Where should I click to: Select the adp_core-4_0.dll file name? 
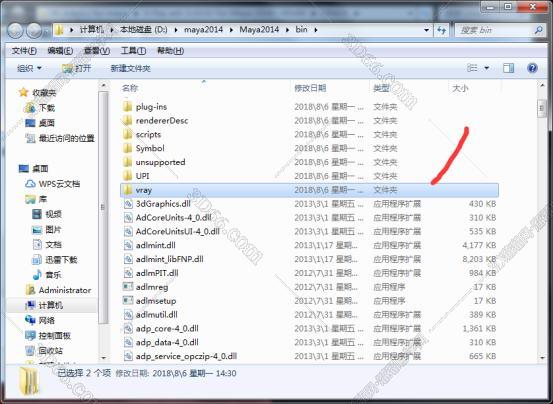(x=167, y=329)
